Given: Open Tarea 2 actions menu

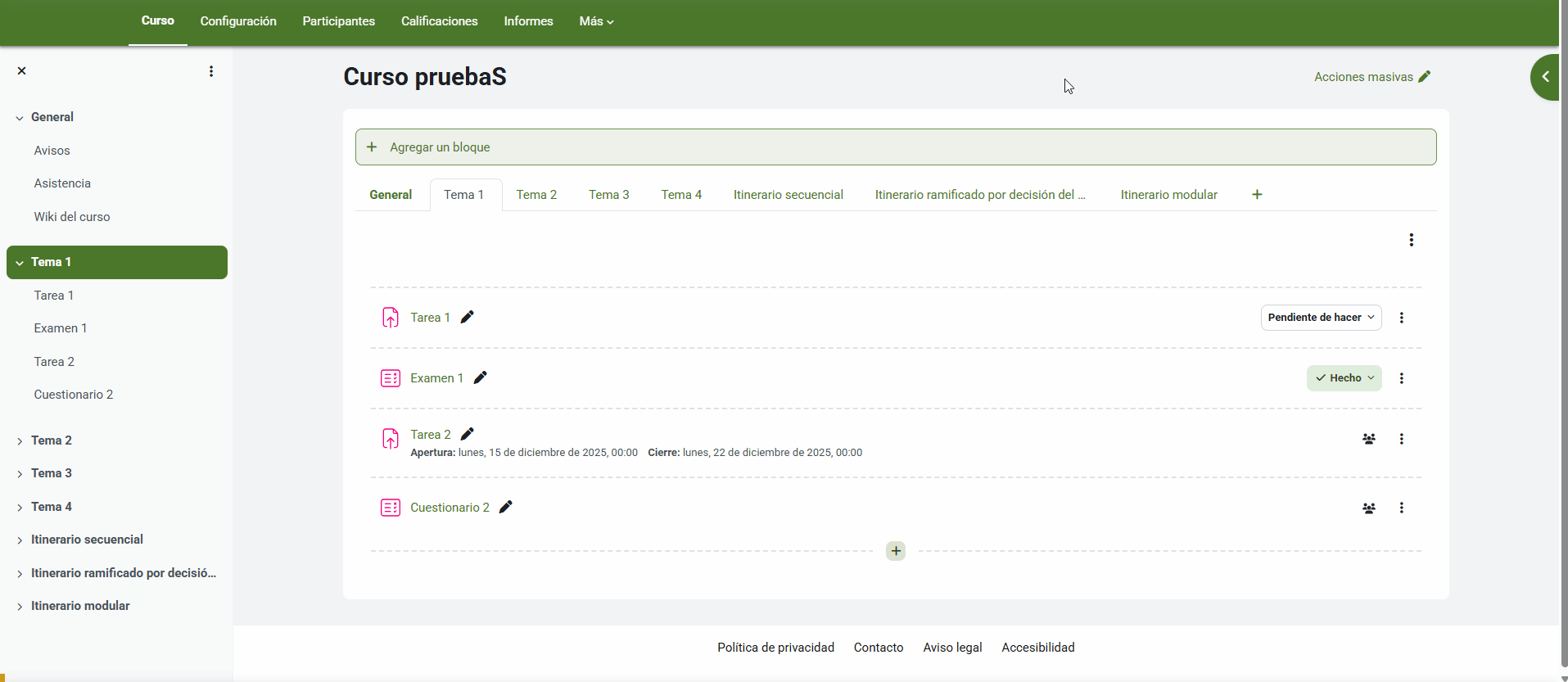Looking at the screenshot, I should coord(1401,439).
